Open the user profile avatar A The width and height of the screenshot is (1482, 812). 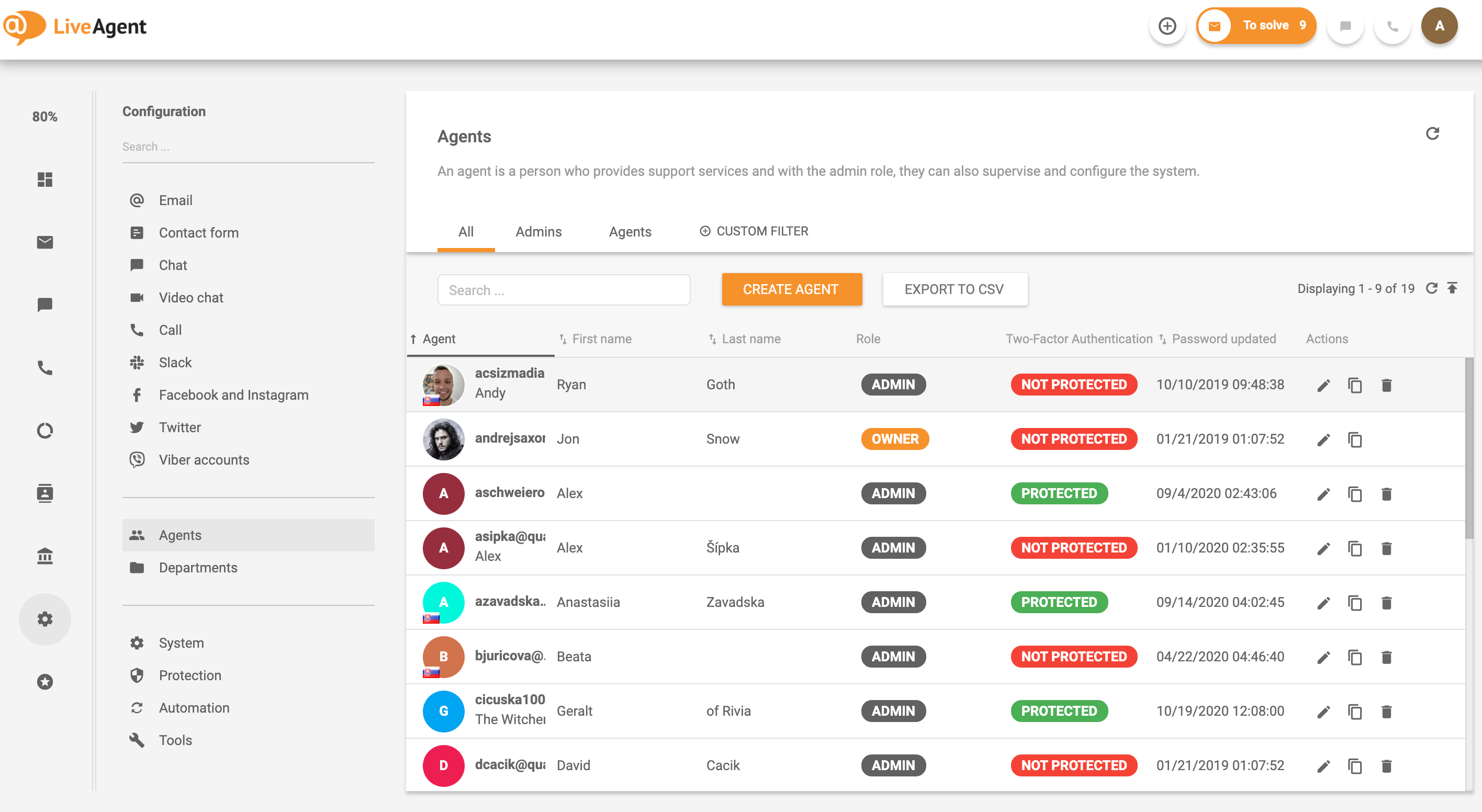click(1440, 26)
